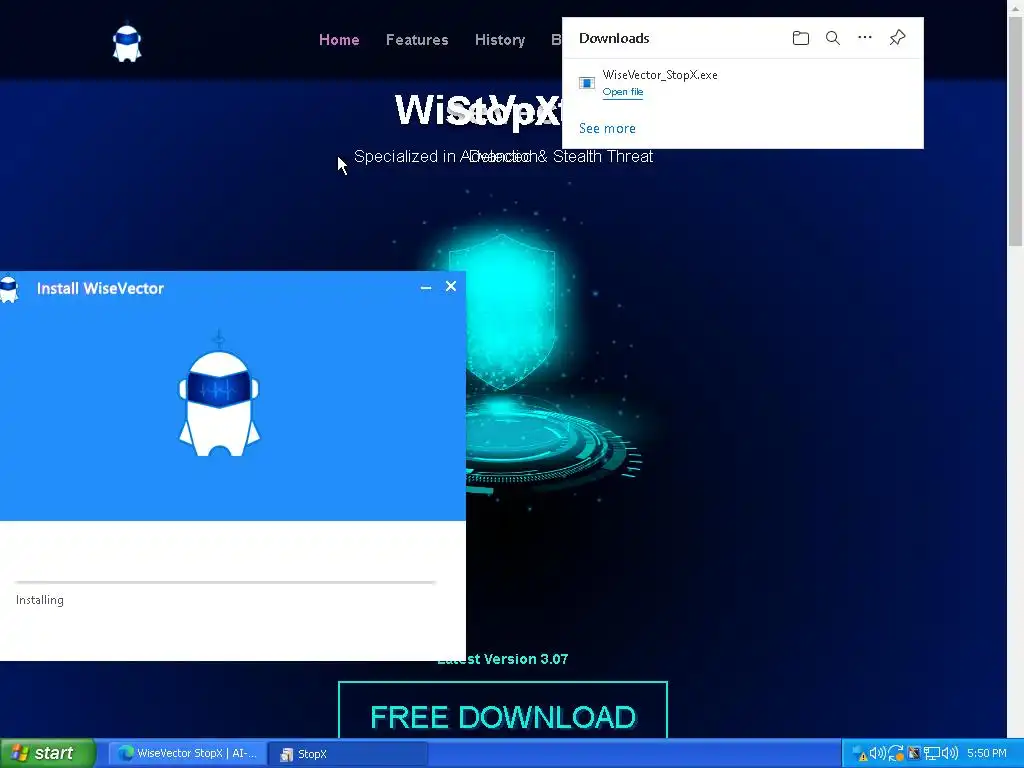Select History in the website navigation
Image resolution: width=1024 pixels, height=768 pixels.
(500, 40)
